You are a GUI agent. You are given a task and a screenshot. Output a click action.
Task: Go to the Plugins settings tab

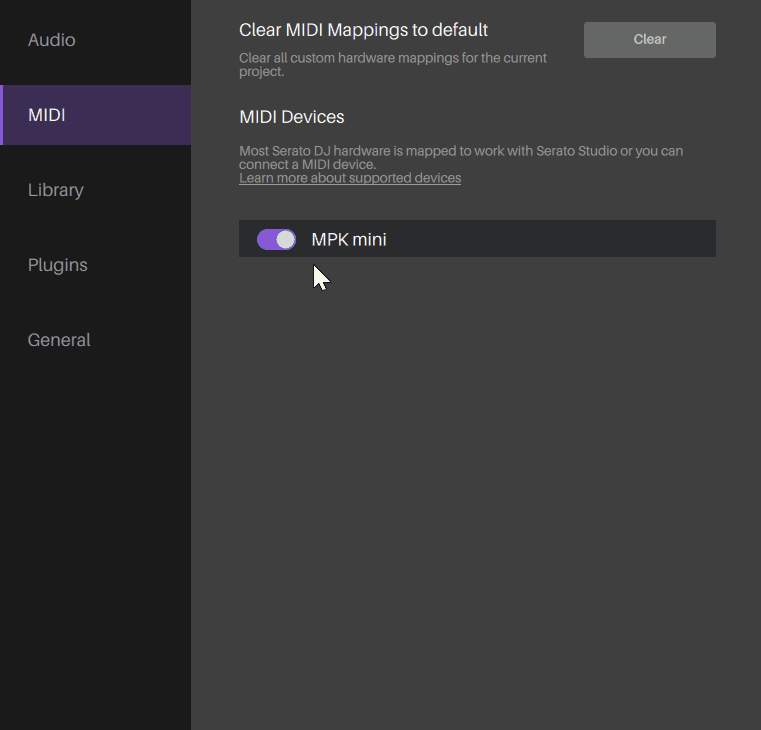coord(58,265)
